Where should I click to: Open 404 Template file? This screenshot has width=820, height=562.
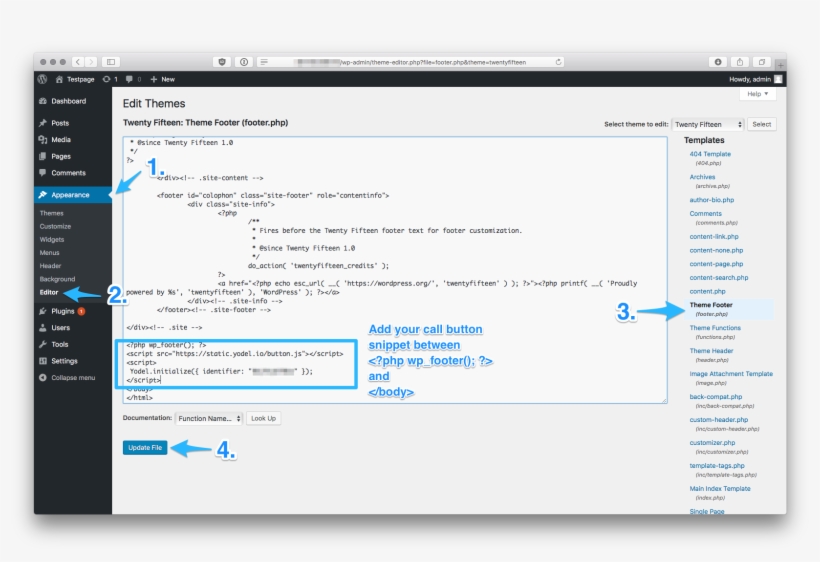tap(710, 154)
